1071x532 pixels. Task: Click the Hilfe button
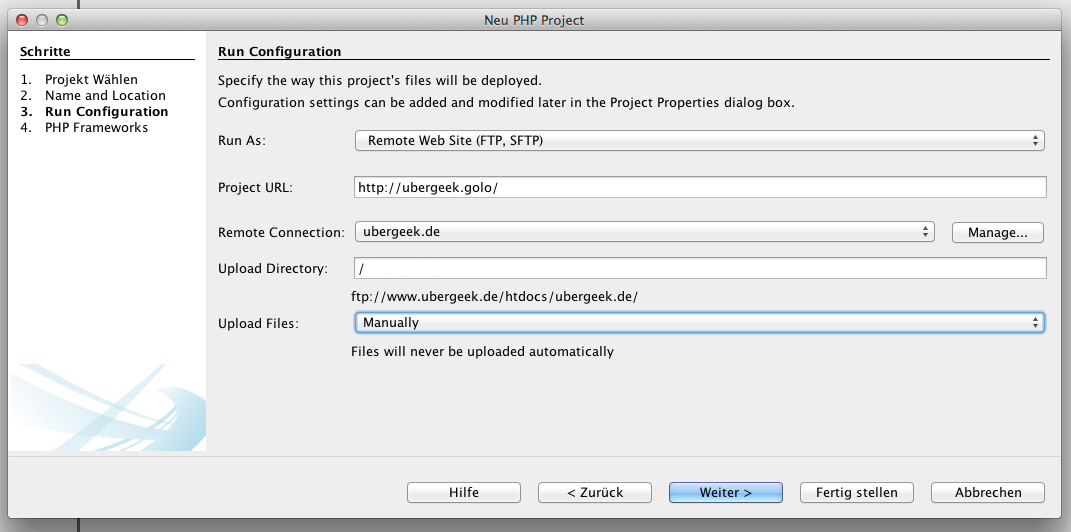[464, 492]
